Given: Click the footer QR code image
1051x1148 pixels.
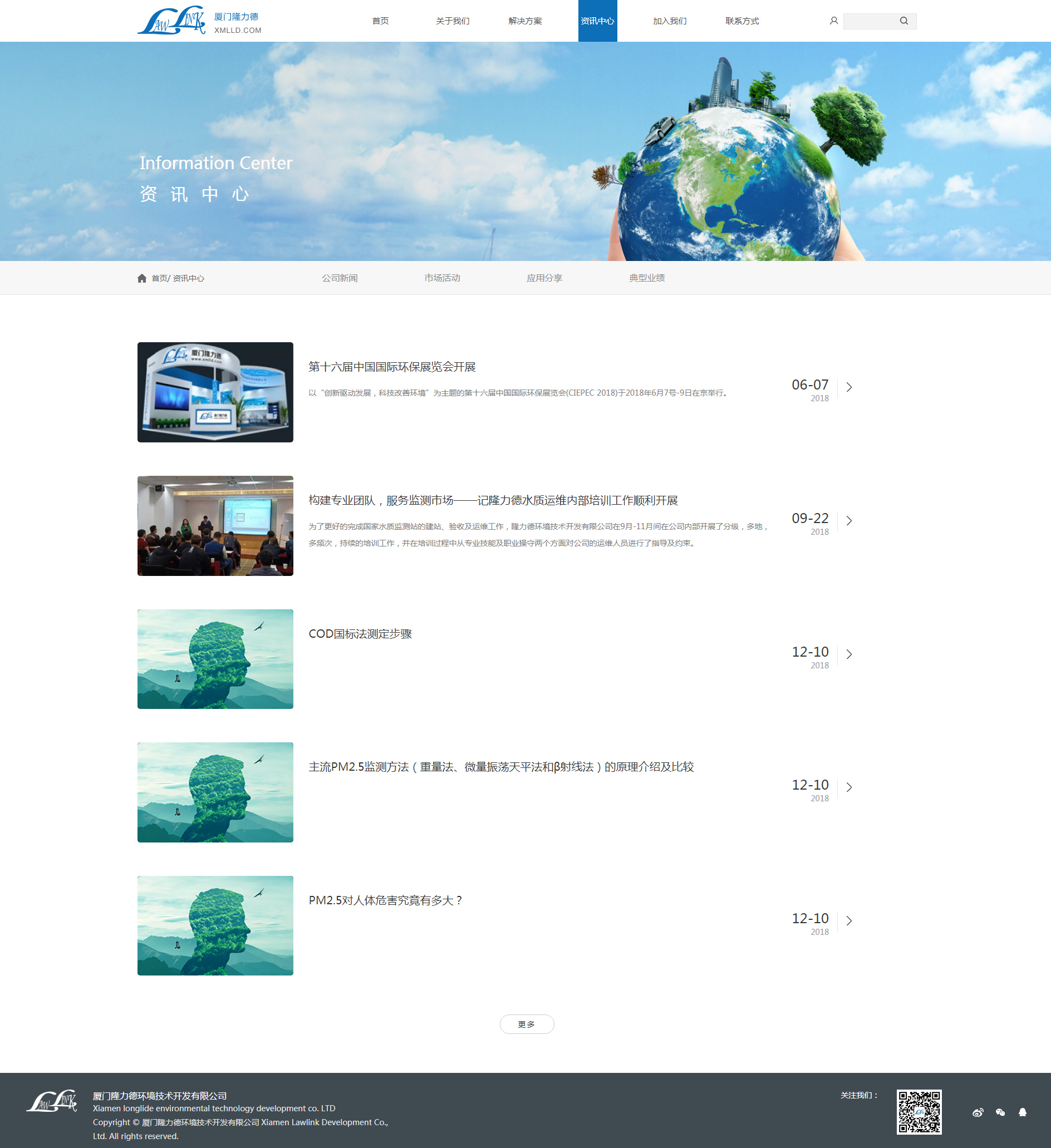Looking at the screenshot, I should point(919,1112).
